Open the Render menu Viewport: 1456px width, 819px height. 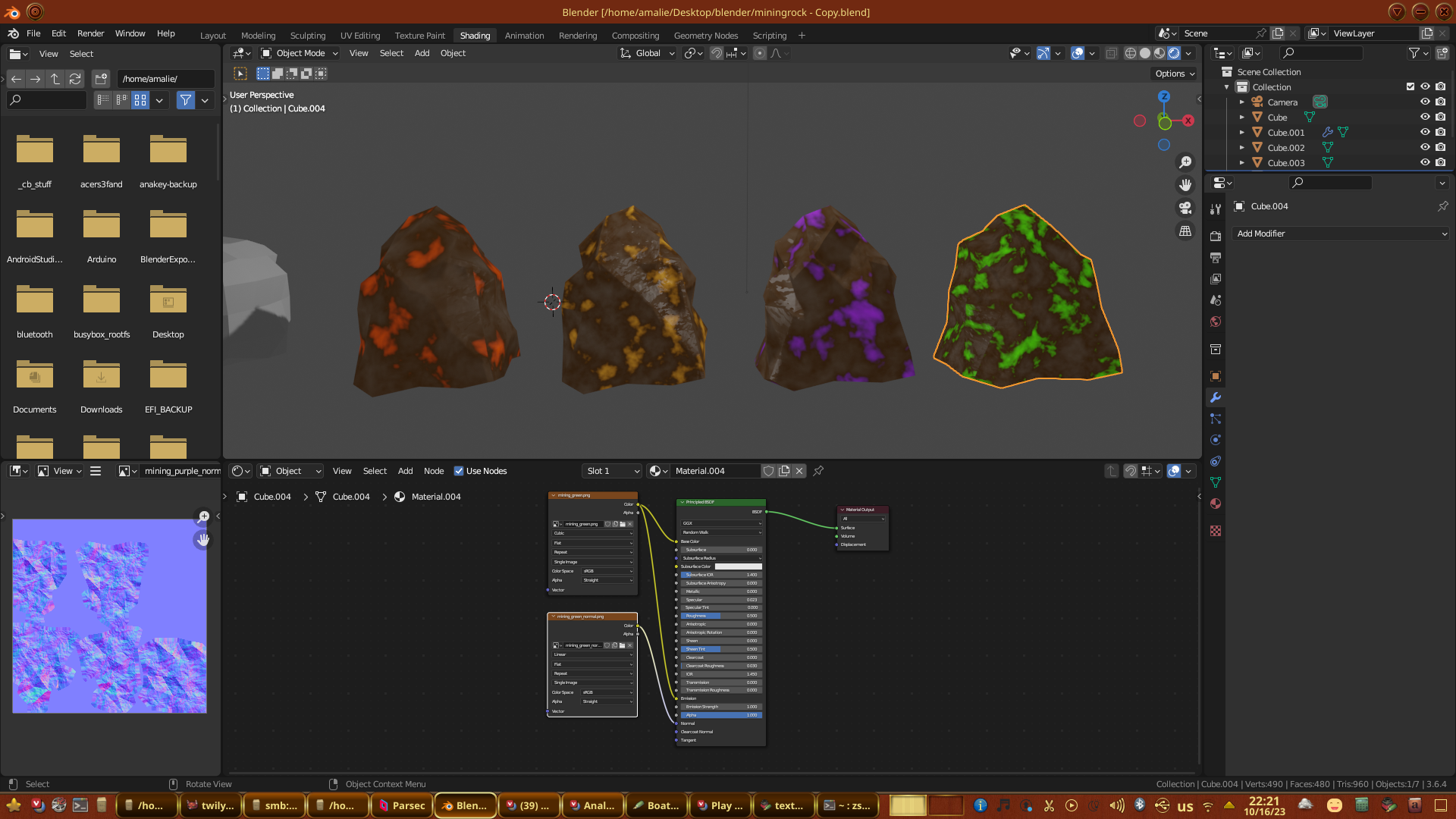pyautogui.click(x=90, y=33)
